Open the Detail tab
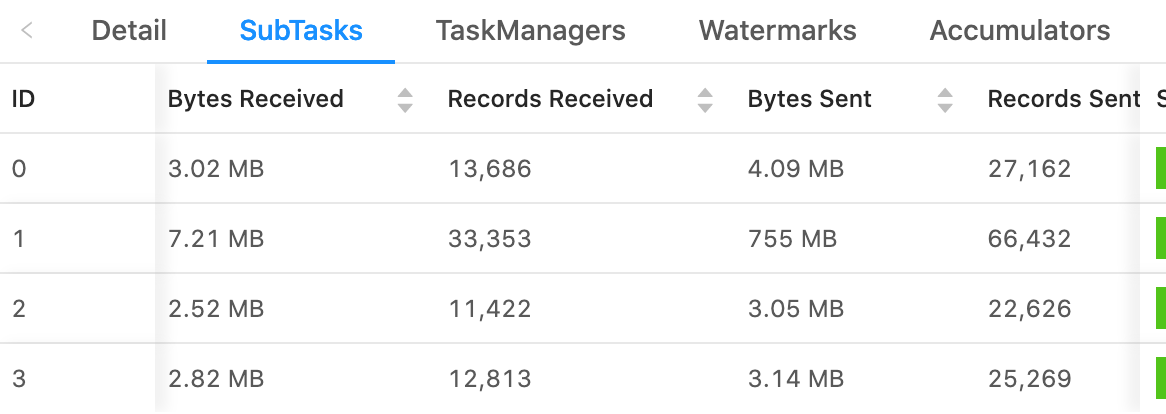 129,31
